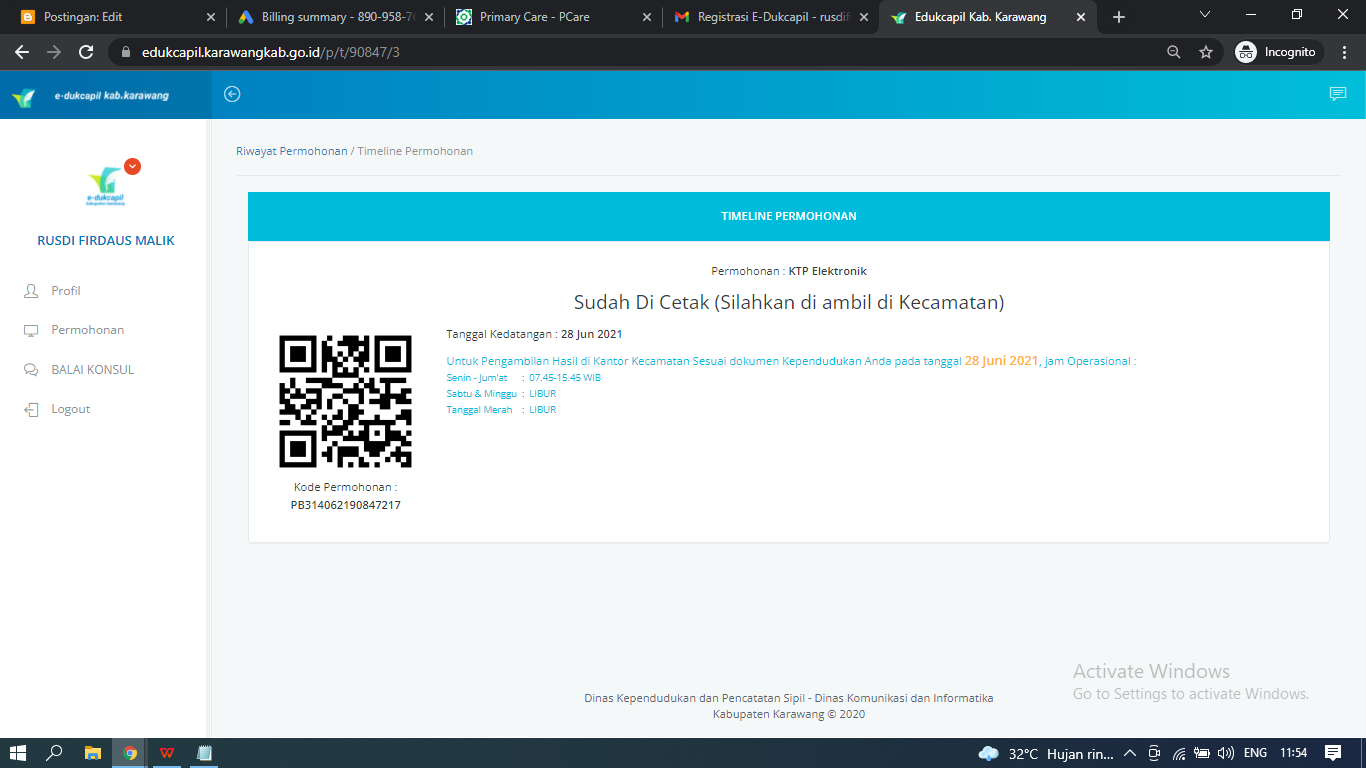This screenshot has height=768, width=1366.
Task: Go forward with the browser forward arrow
Action: pyautogui.click(x=54, y=52)
